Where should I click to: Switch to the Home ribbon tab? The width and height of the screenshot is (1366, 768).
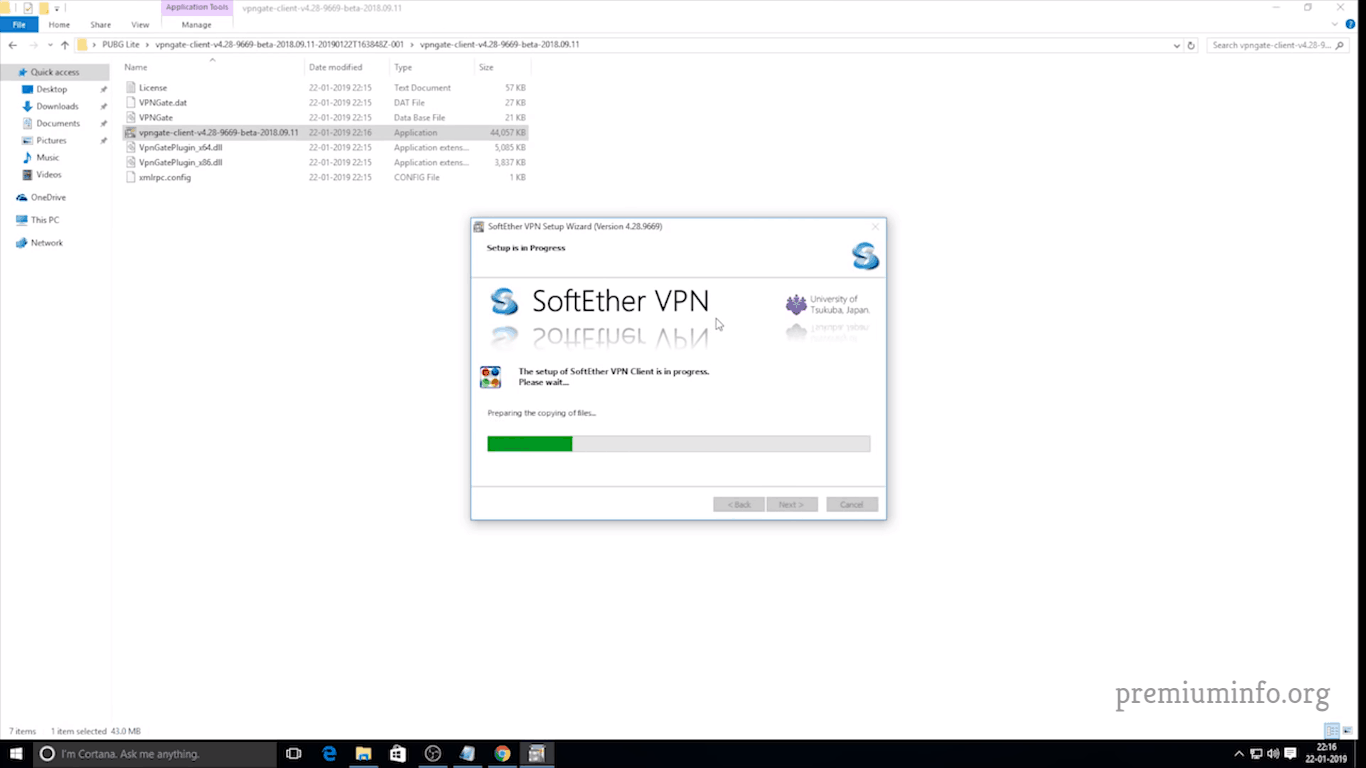59,24
